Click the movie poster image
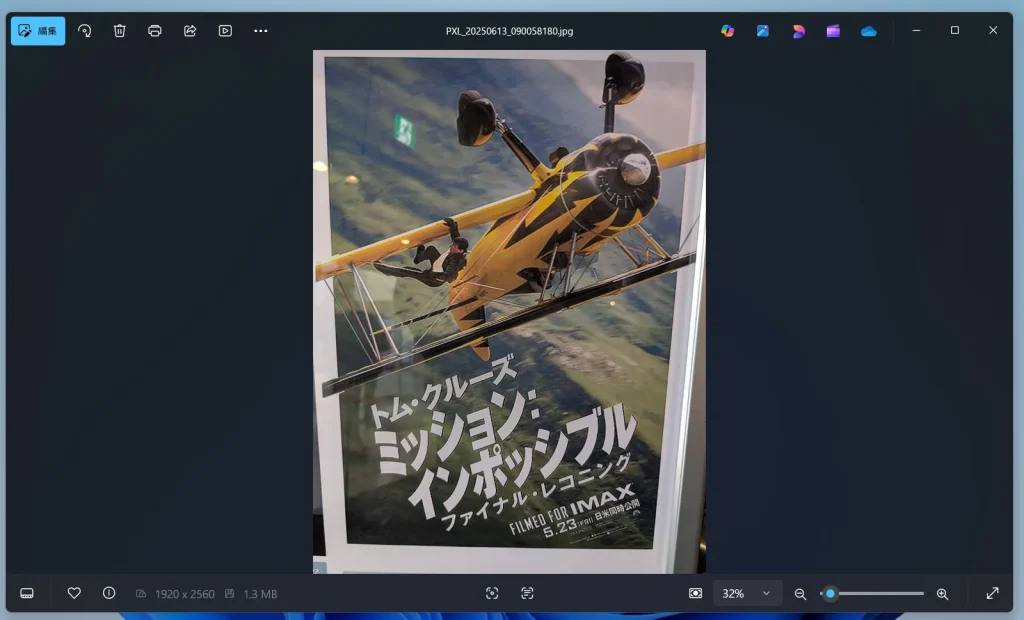 (509, 312)
